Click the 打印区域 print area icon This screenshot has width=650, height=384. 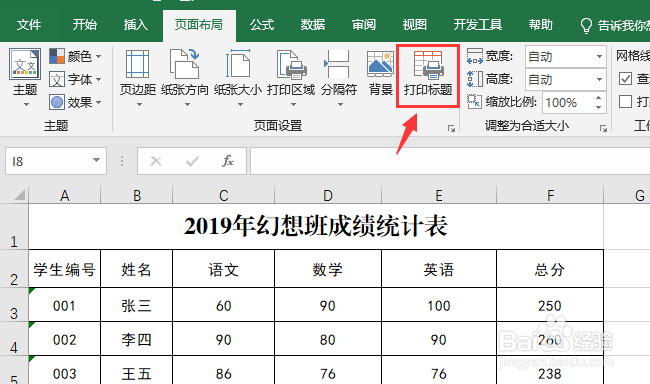click(291, 65)
